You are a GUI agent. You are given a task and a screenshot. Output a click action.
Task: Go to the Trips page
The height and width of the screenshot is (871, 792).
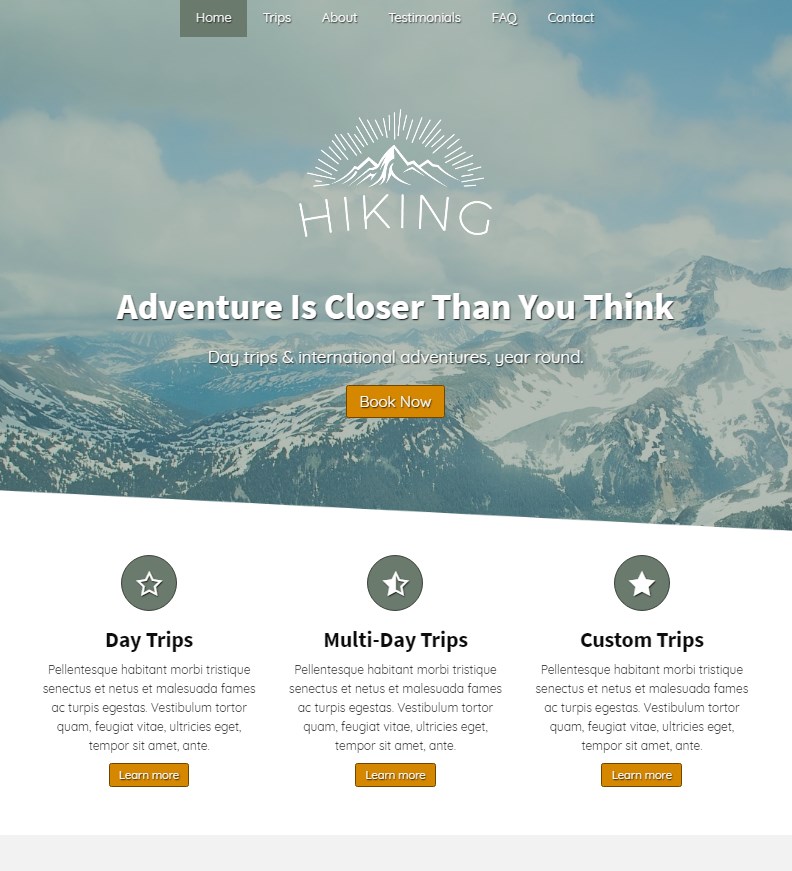pyautogui.click(x=277, y=18)
